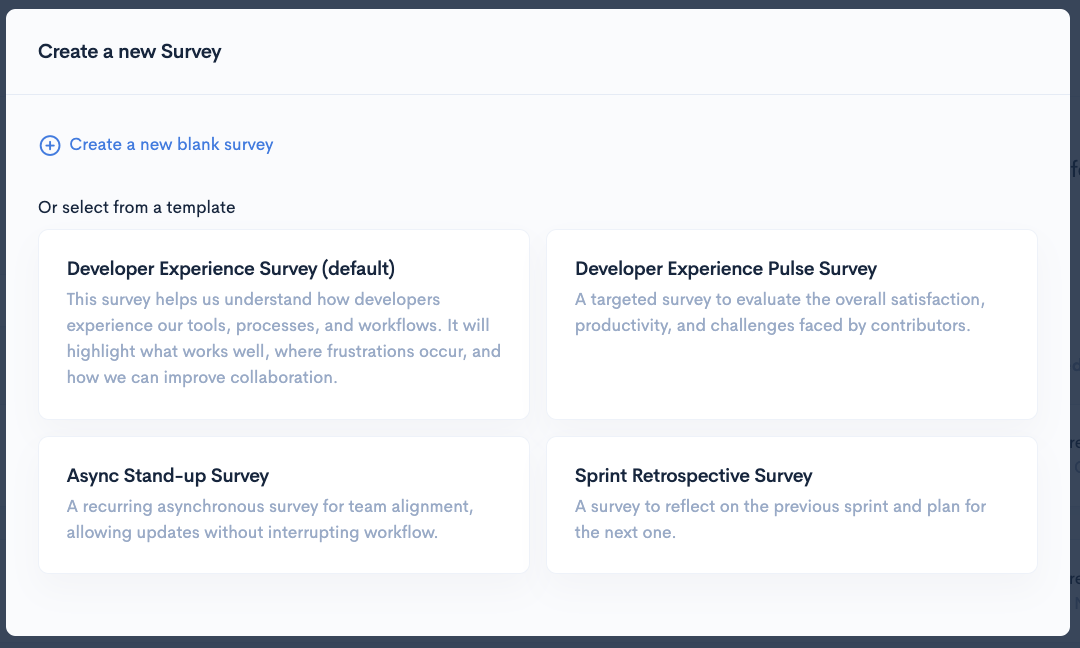Click the Or select from a template label
This screenshot has width=1080, height=648.
[137, 208]
